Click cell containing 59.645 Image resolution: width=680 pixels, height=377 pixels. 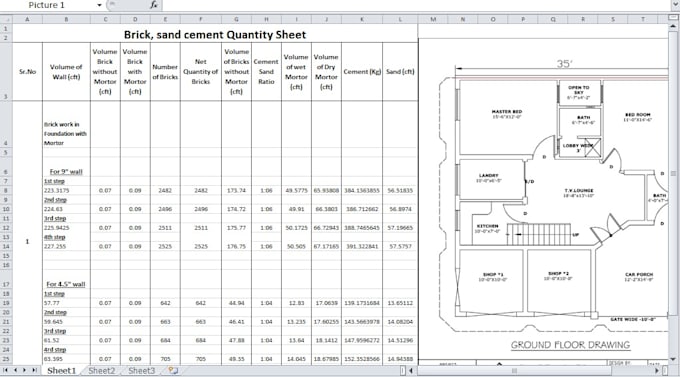point(66,321)
